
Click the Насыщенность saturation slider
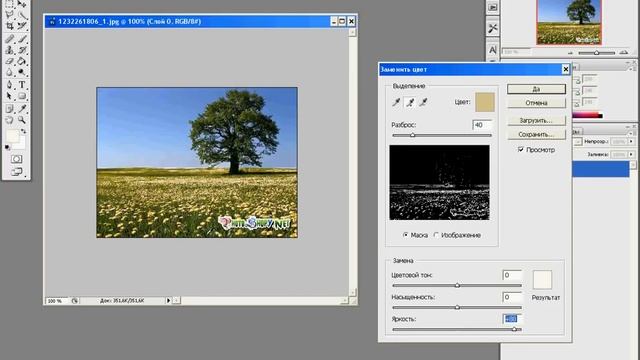[457, 307]
